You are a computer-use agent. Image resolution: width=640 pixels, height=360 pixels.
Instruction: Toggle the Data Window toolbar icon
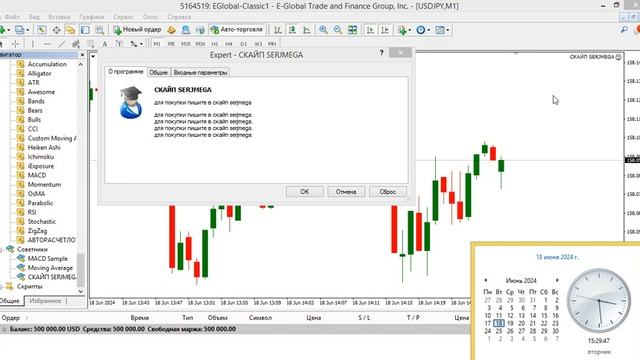pyautogui.click(x=56, y=30)
